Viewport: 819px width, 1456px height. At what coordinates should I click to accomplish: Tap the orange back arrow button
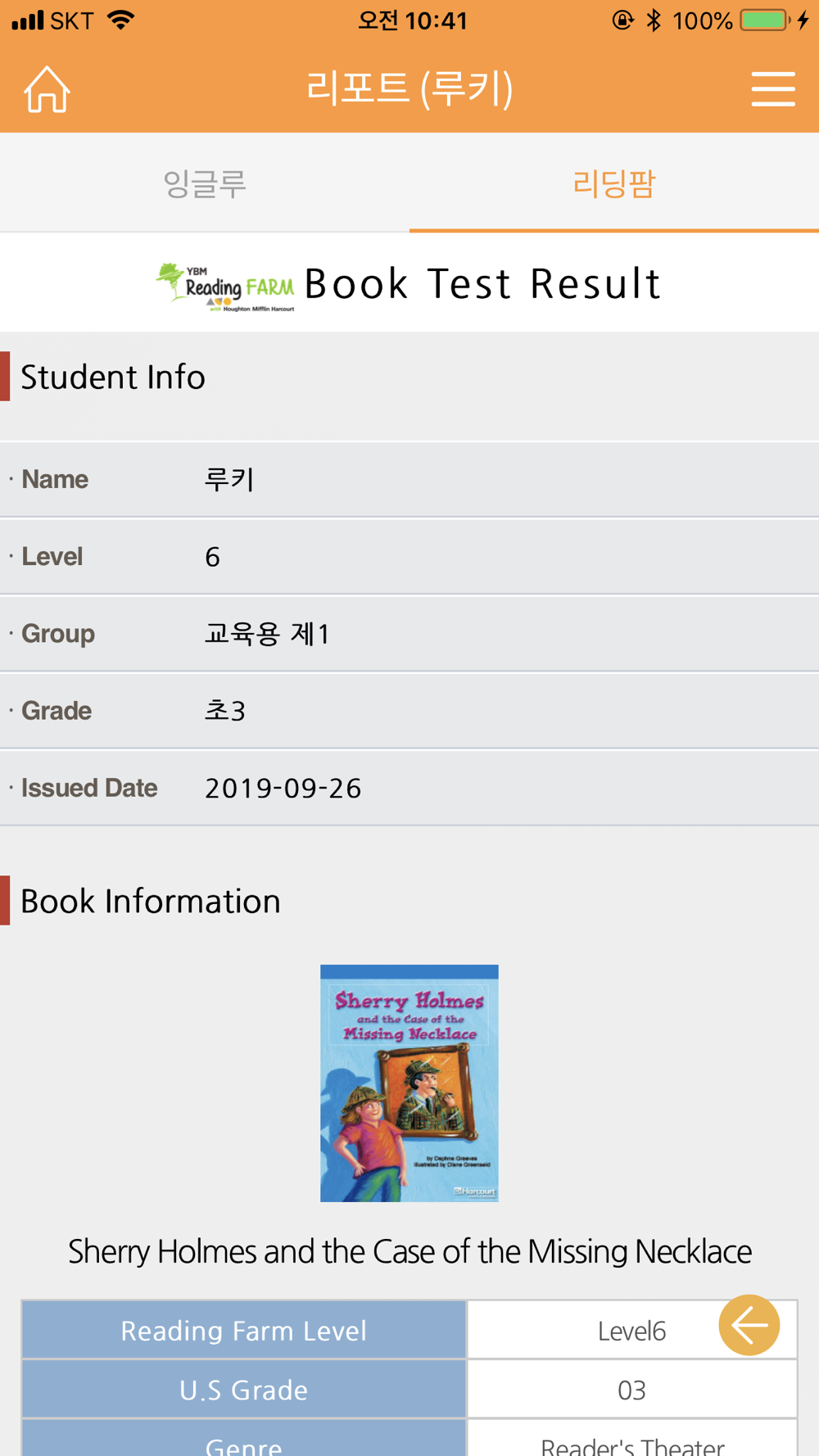[x=749, y=1324]
